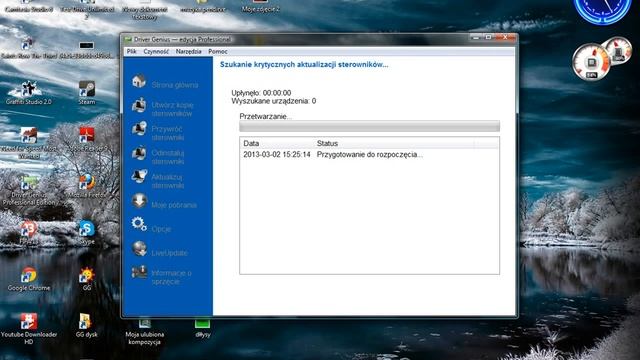The height and width of the screenshot is (360, 640).
Task: Select the GG dysk desktop shortcut
Action: (86, 325)
